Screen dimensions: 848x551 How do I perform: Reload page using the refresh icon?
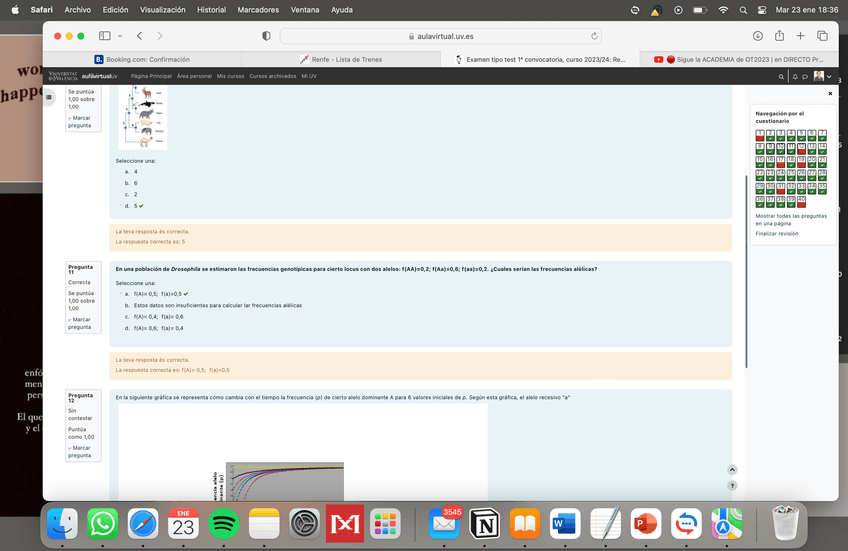[594, 36]
